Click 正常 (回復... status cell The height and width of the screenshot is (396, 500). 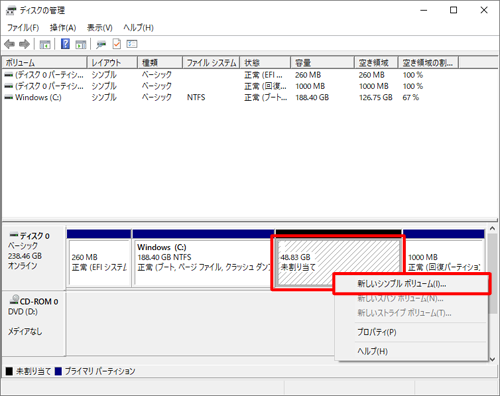(265, 86)
